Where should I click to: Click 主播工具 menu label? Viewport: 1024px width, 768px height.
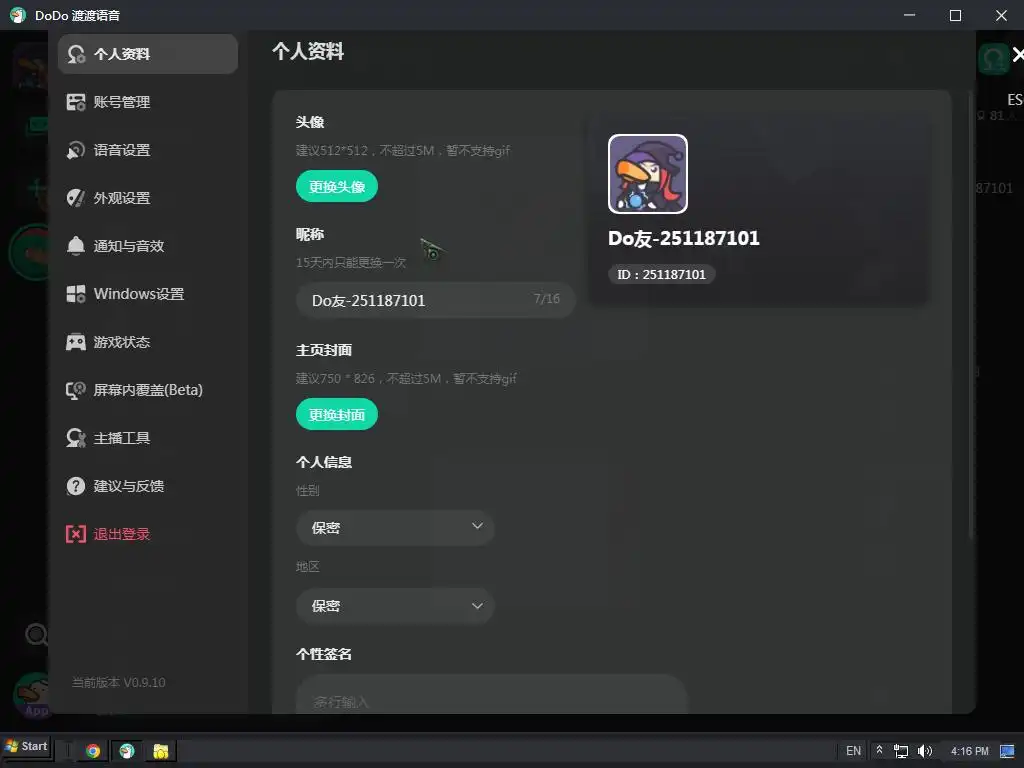pyautogui.click(x=122, y=438)
